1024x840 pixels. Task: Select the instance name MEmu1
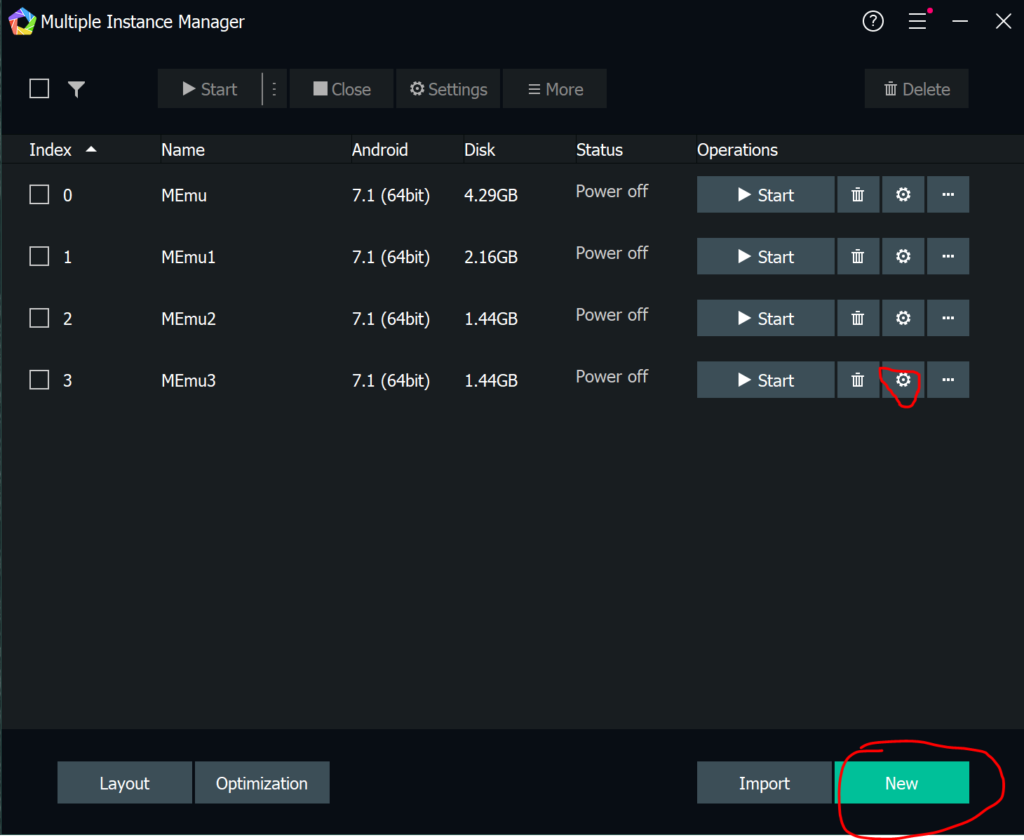click(188, 257)
